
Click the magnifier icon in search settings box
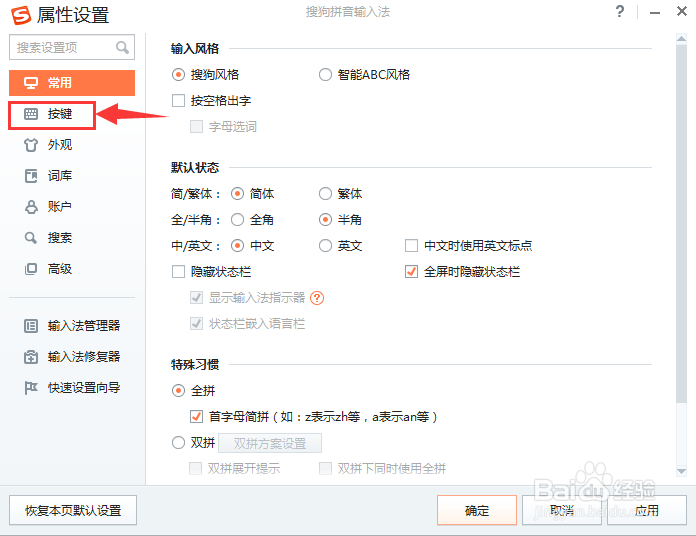click(122, 47)
